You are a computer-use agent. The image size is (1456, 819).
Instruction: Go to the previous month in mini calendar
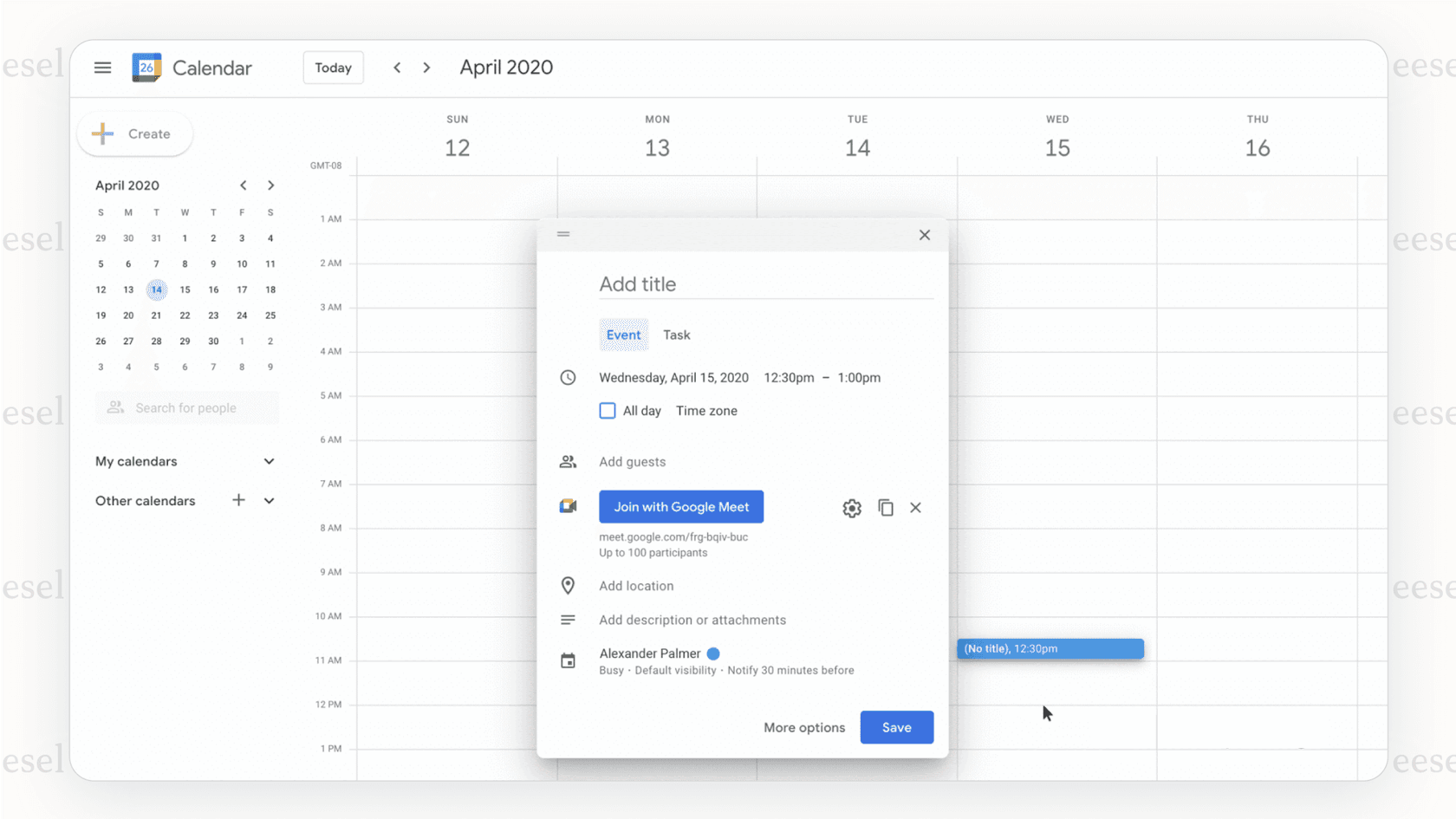(244, 185)
